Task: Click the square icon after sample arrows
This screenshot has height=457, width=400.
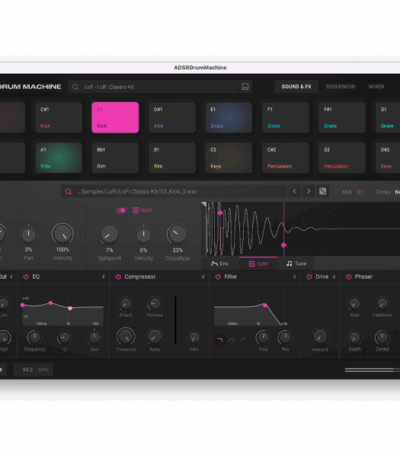Action: [x=323, y=191]
